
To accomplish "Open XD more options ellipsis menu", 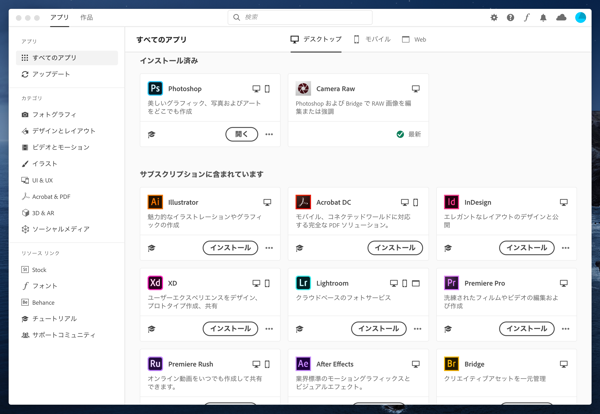I will click(269, 329).
